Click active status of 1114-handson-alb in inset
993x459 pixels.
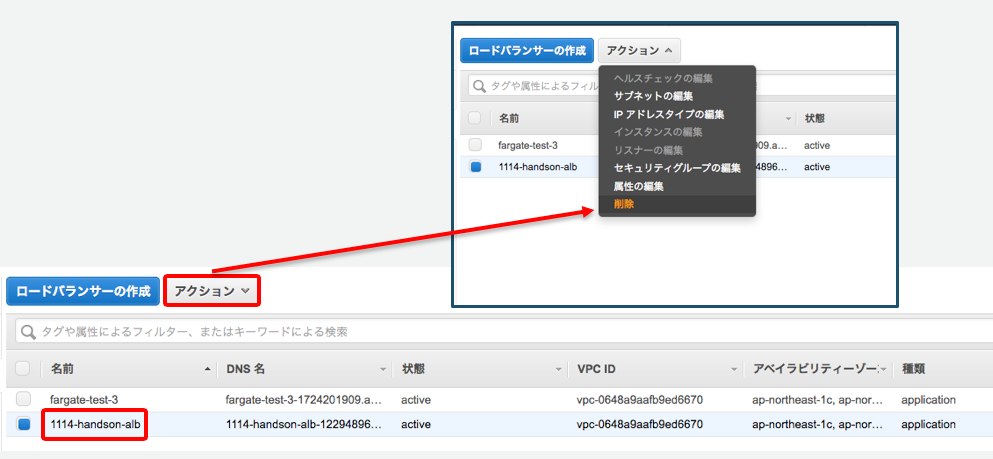coord(817,167)
